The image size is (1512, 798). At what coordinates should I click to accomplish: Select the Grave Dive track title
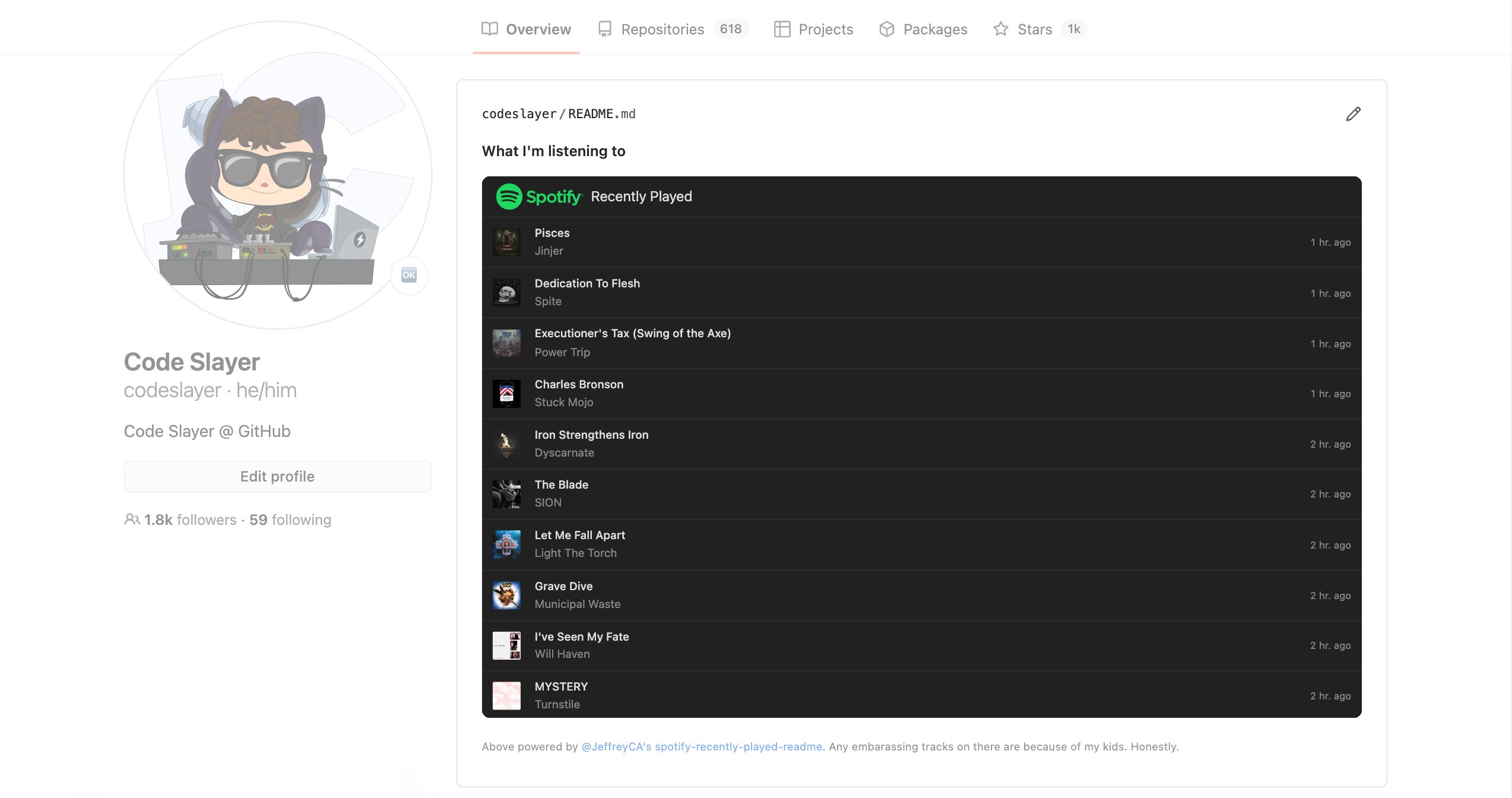pos(563,586)
